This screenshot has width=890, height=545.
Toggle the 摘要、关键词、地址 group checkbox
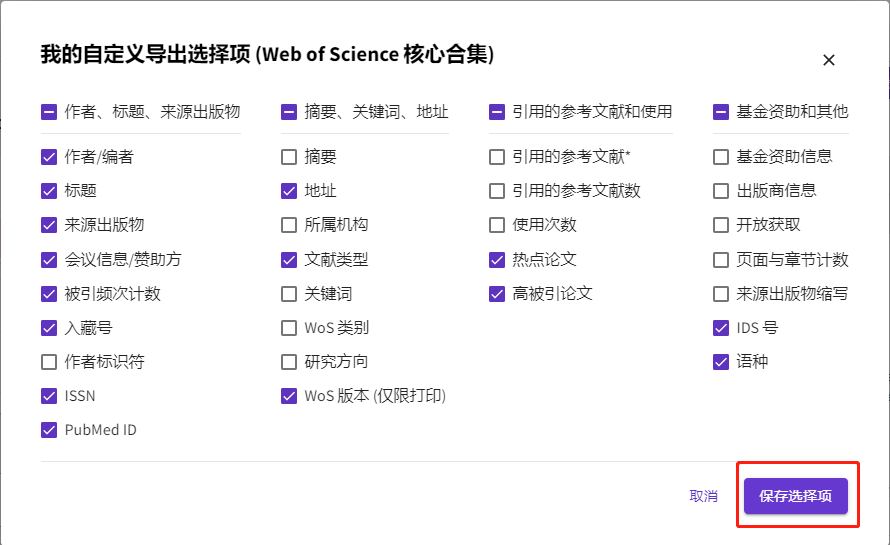(x=289, y=112)
